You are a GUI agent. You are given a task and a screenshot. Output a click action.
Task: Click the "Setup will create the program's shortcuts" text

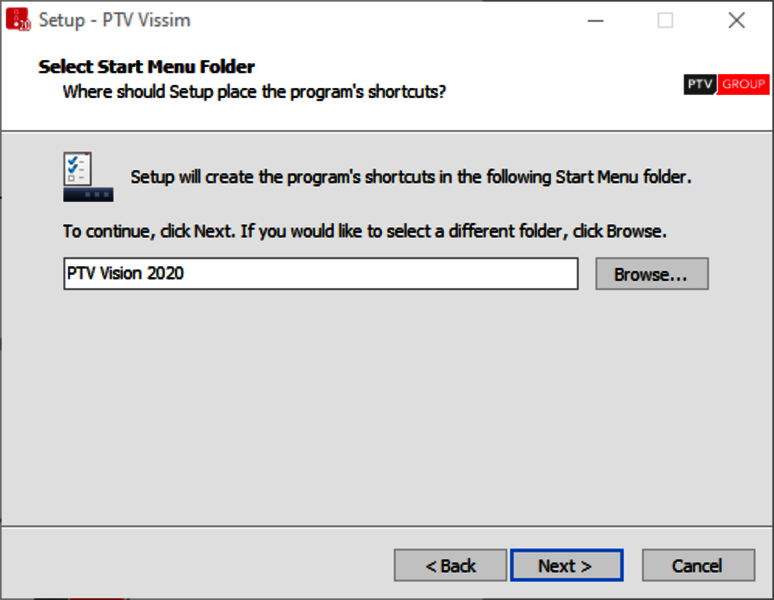(411, 177)
